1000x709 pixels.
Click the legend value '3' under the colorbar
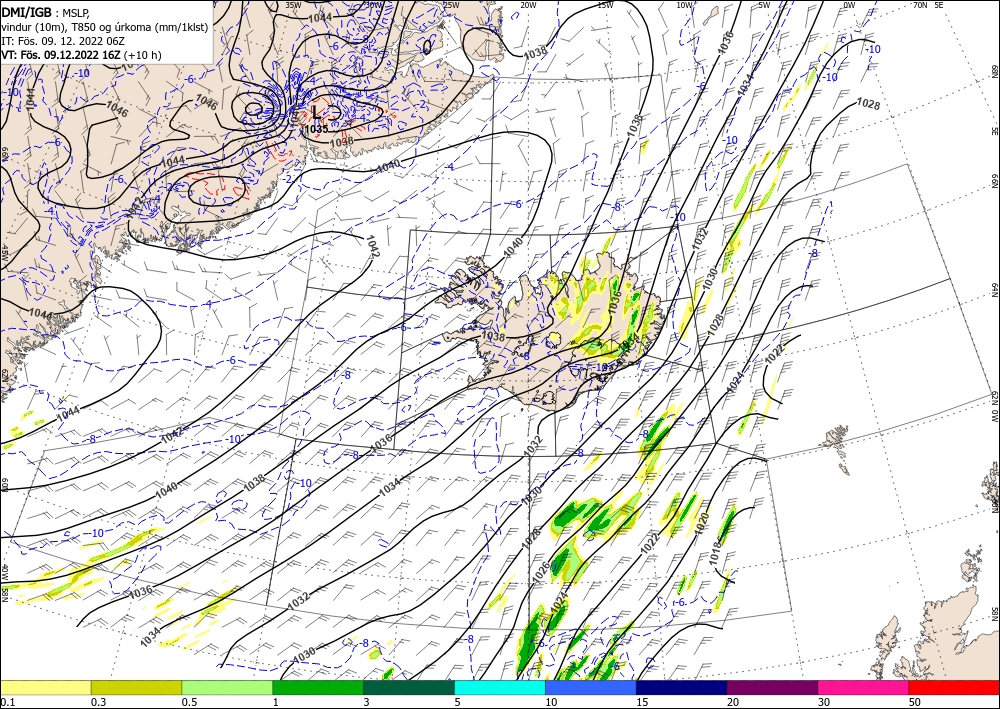[367, 702]
